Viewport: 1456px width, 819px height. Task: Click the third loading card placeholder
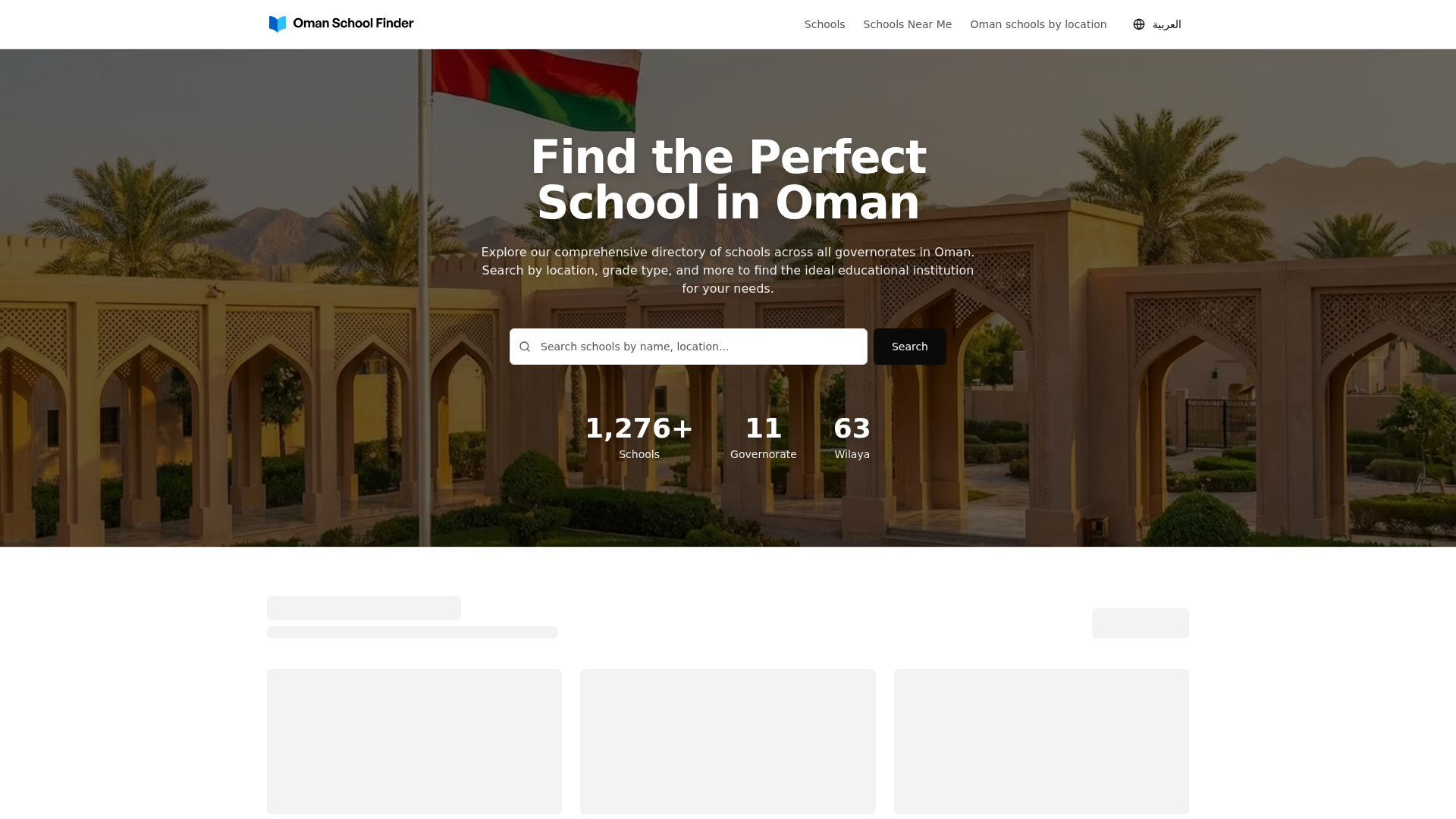tap(1041, 742)
